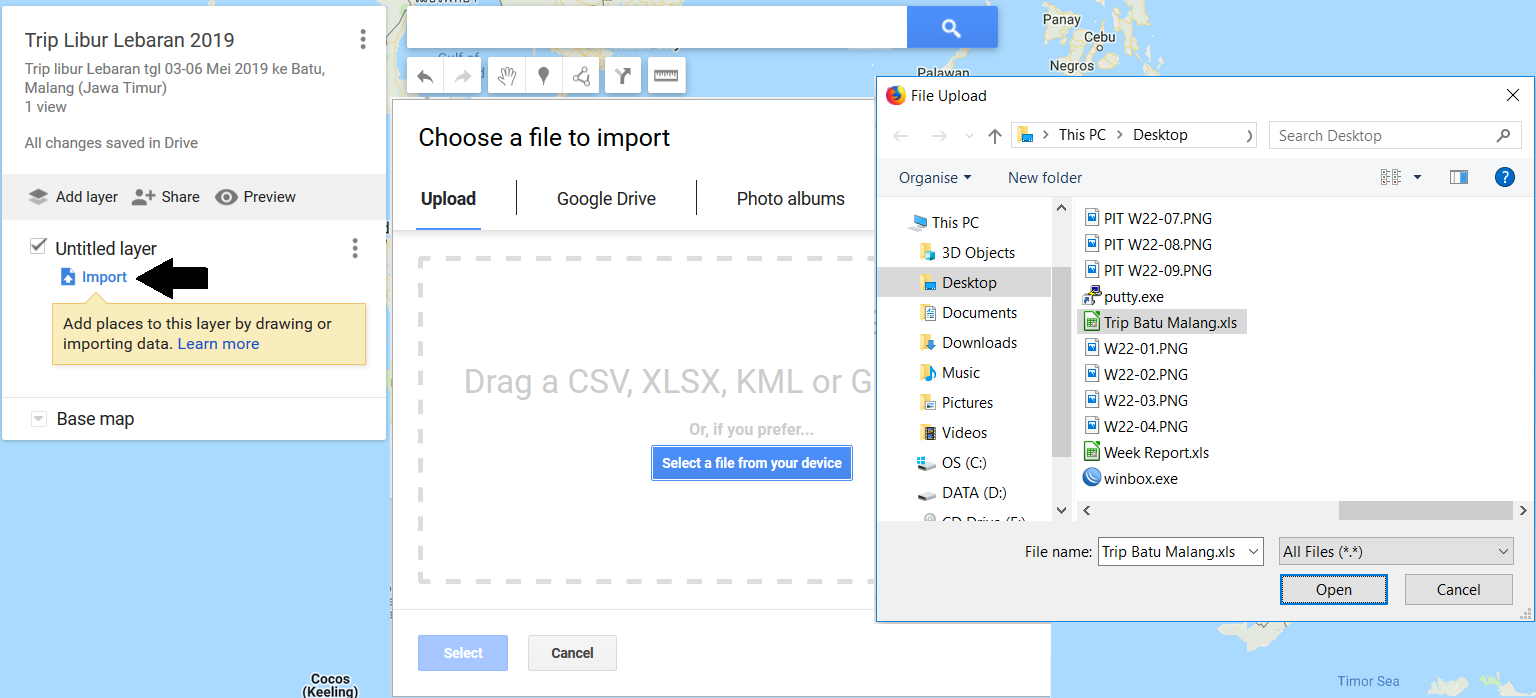The height and width of the screenshot is (698, 1536).
Task: Click the Share button
Action: (166, 197)
